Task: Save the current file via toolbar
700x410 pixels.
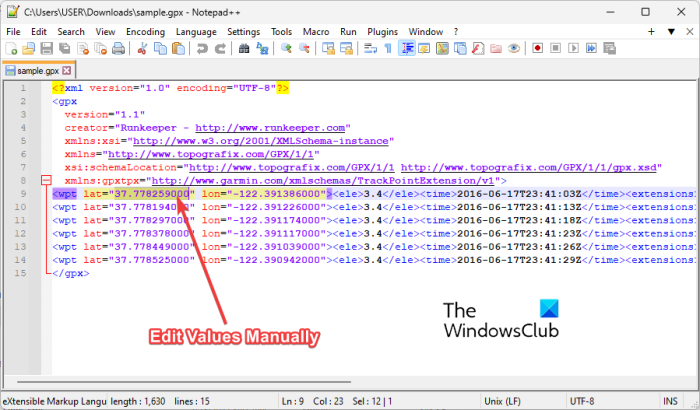Action: pos(46,48)
